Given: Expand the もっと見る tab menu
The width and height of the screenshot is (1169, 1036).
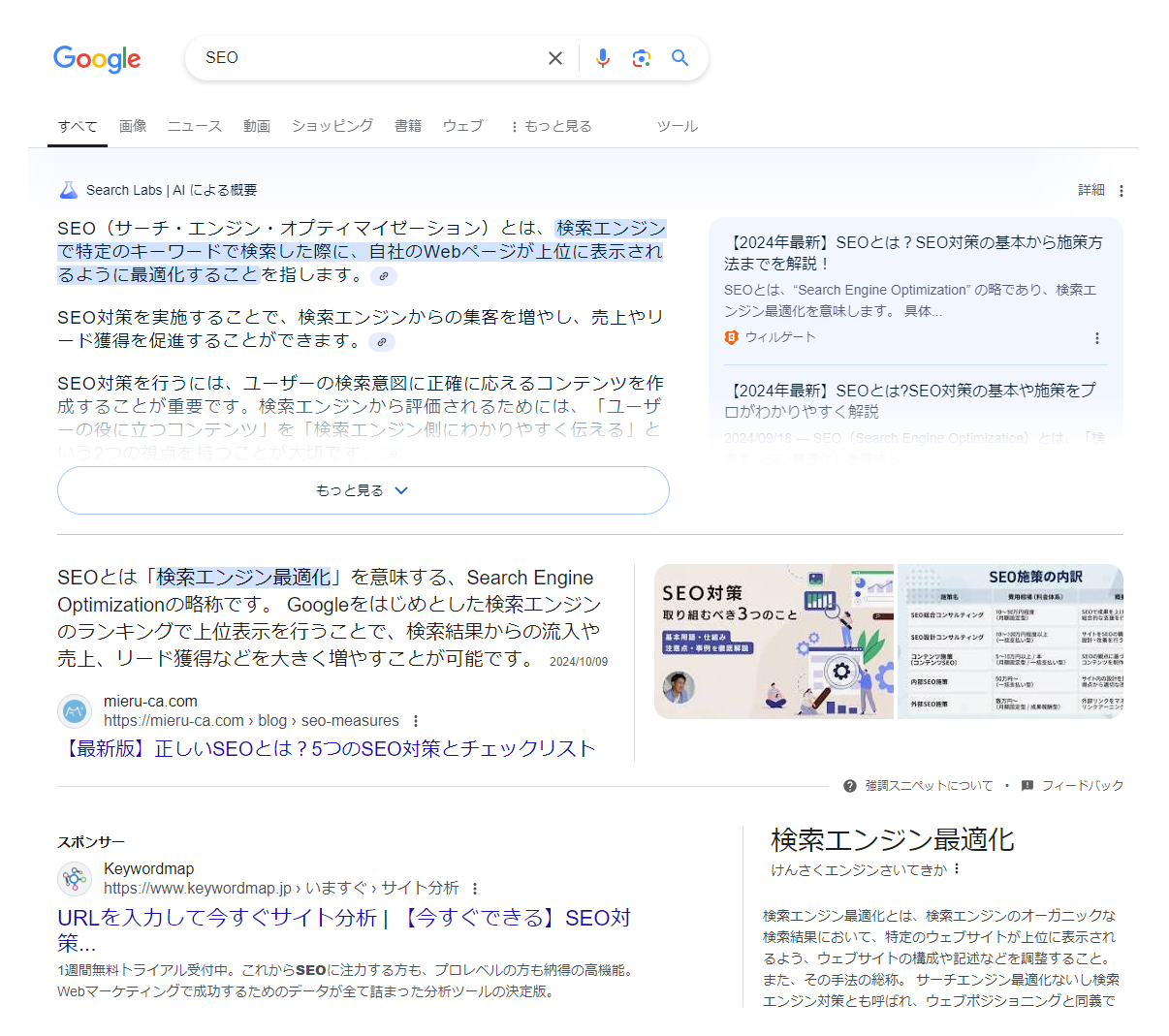Looking at the screenshot, I should 551,126.
